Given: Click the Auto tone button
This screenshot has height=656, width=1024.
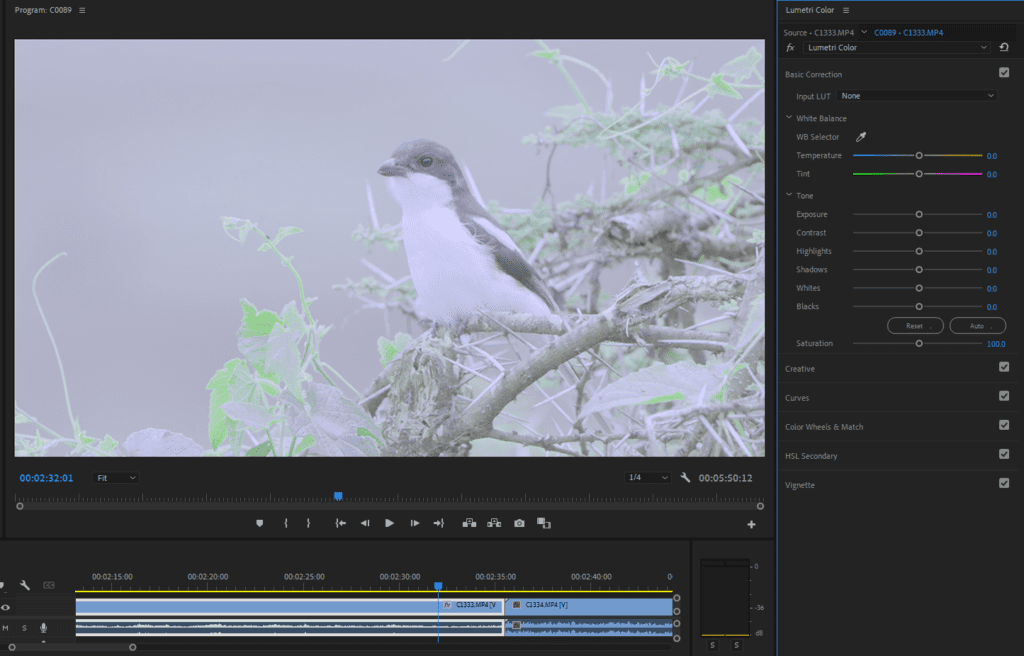Looking at the screenshot, I should click(x=977, y=326).
